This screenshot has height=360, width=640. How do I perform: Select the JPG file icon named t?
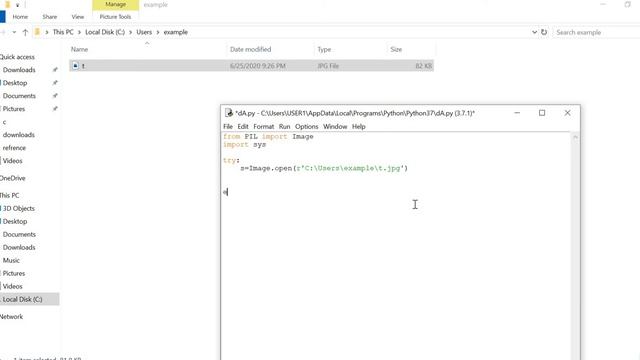point(76,66)
